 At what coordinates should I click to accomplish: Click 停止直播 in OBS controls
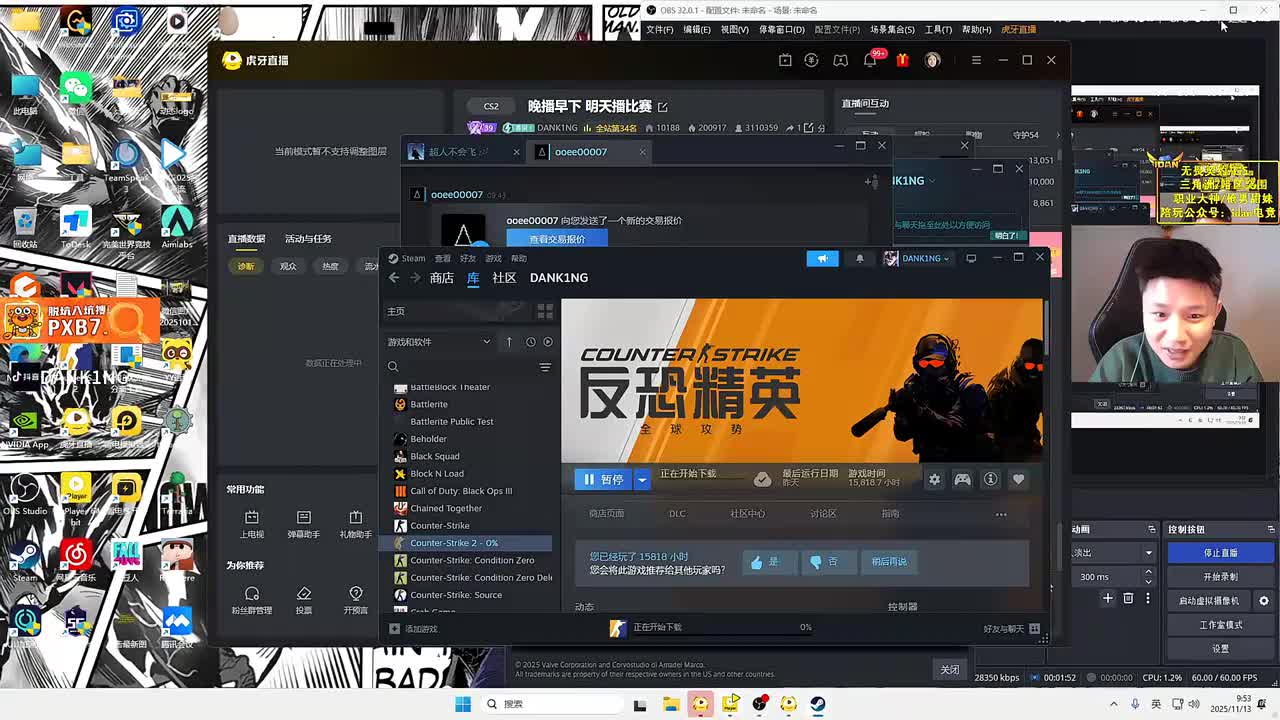pos(1221,553)
